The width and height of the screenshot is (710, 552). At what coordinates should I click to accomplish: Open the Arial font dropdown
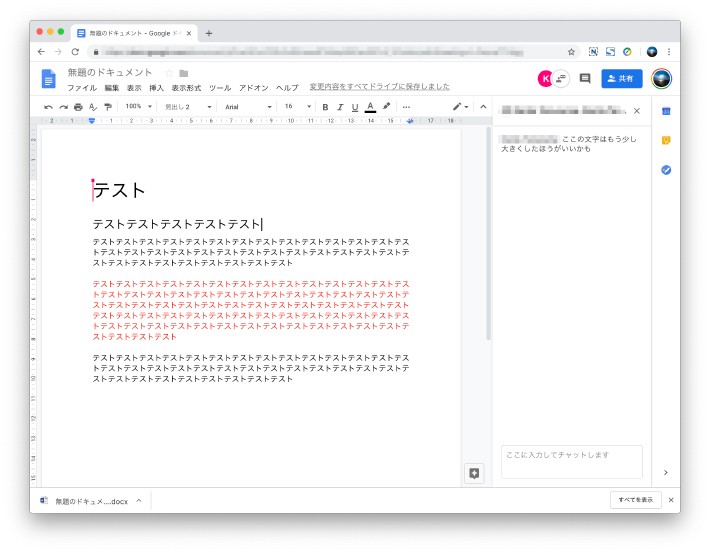[248, 107]
